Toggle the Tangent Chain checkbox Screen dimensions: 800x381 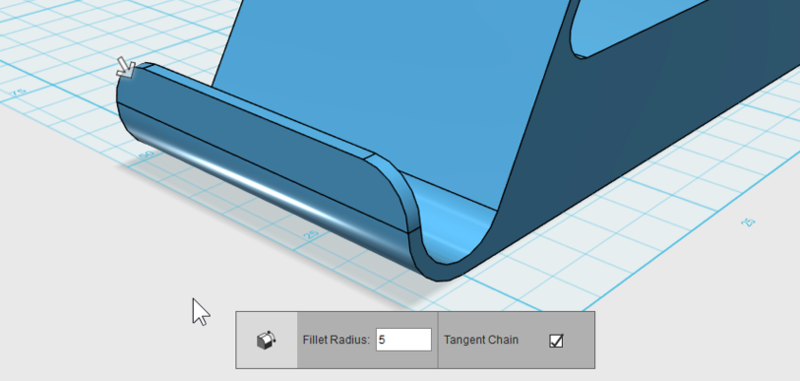tap(556, 340)
